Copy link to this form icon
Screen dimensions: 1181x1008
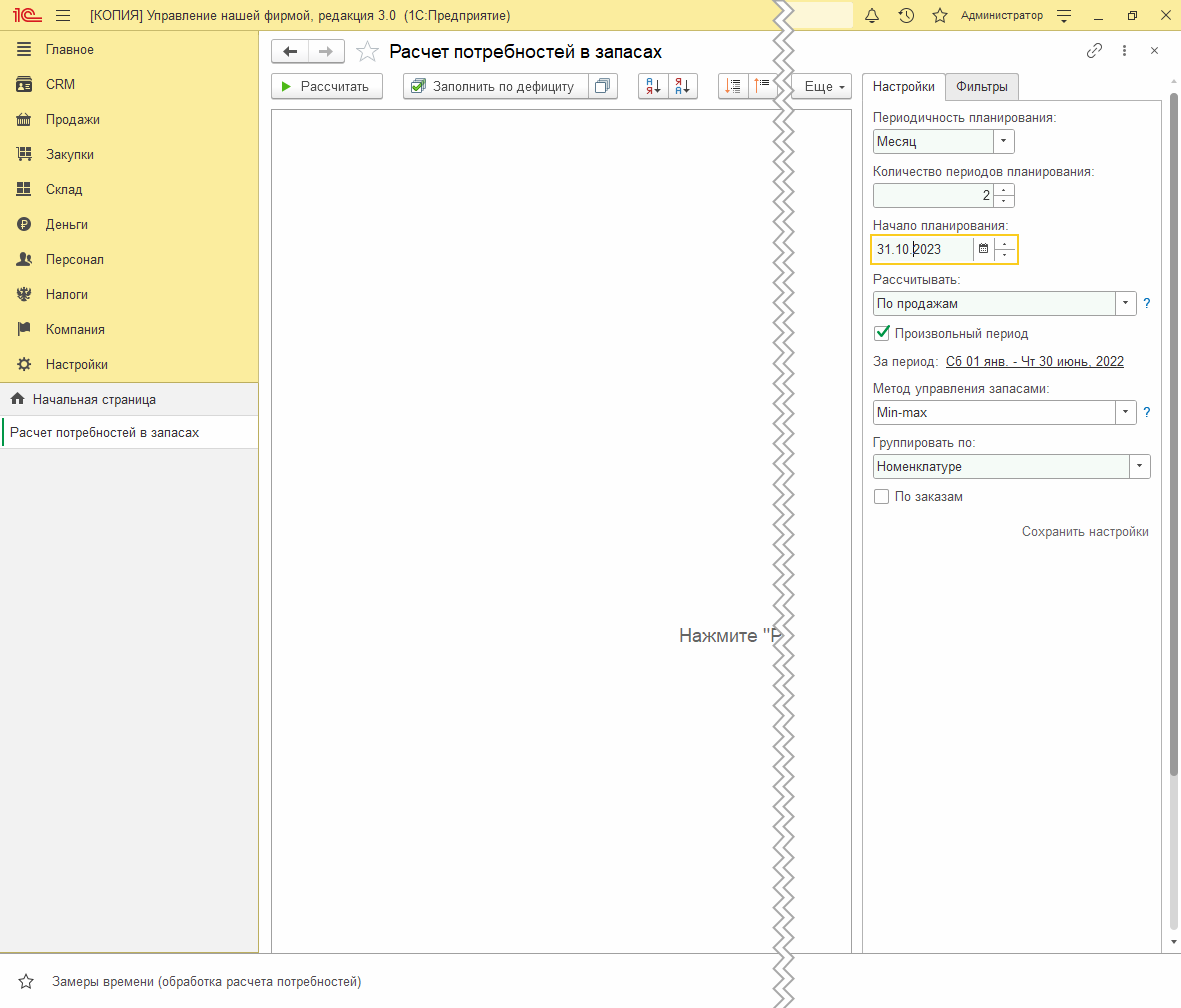1094,51
